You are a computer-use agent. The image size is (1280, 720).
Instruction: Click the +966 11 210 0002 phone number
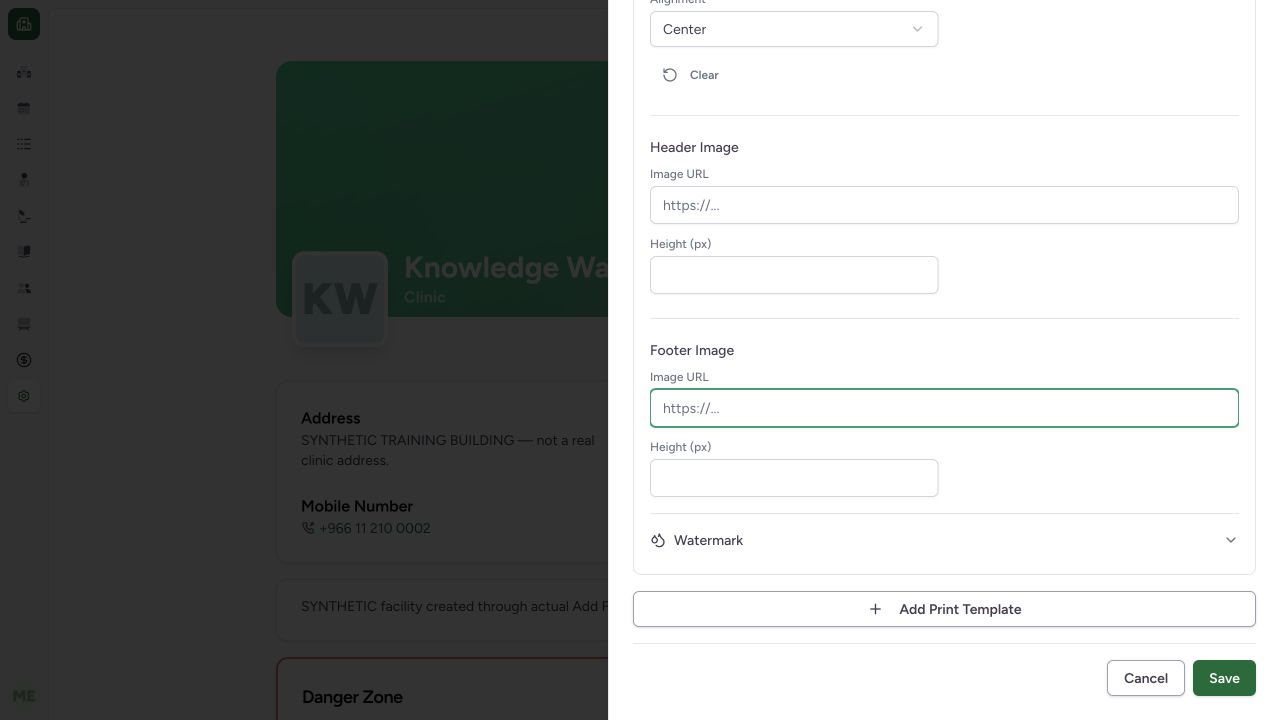pyautogui.click(x=374, y=528)
